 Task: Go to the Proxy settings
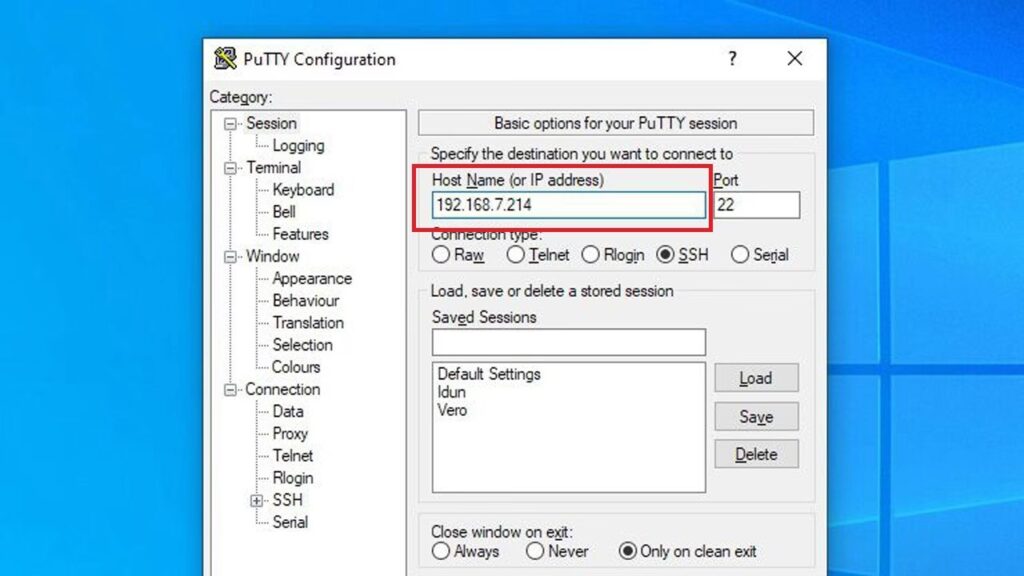click(290, 433)
